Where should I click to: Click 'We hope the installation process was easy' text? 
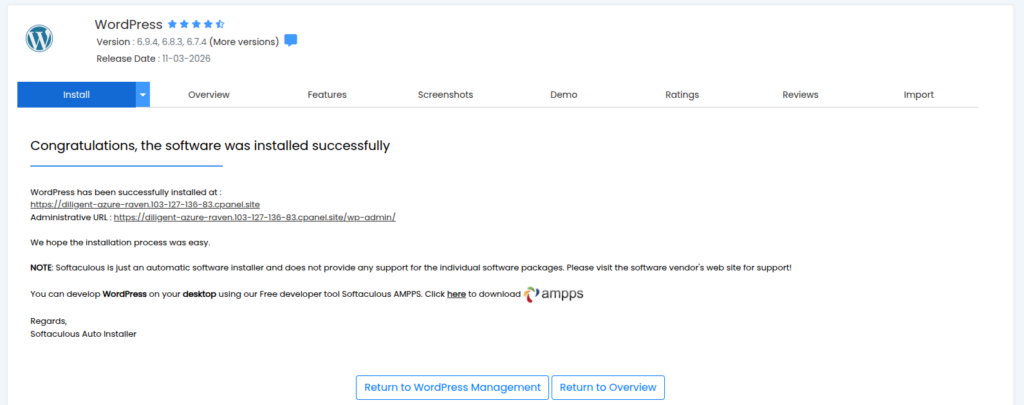click(x=120, y=242)
